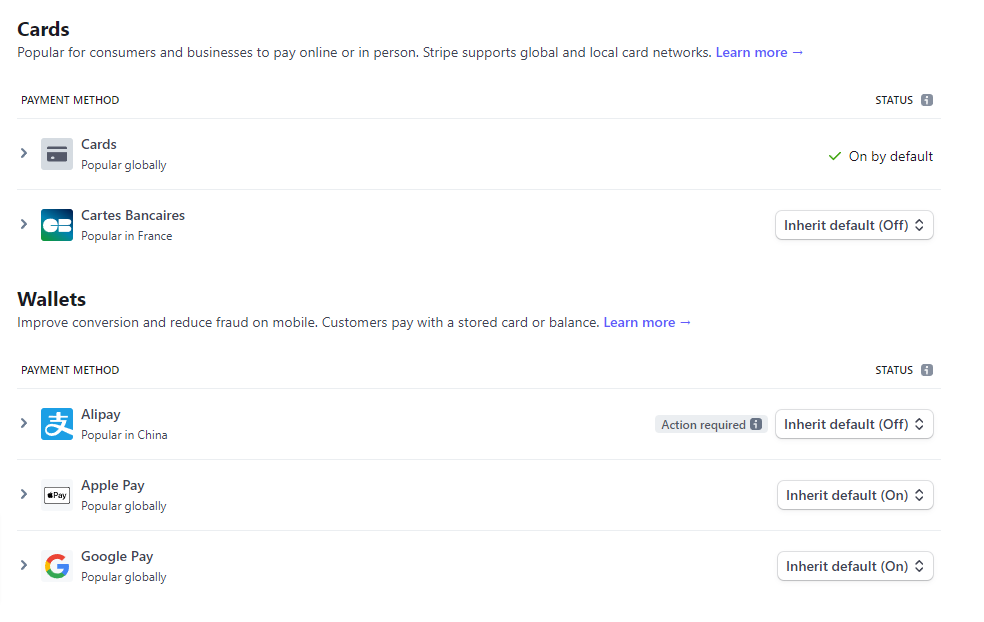Expand the Cards row chevron
The image size is (984, 622).
[24, 154]
